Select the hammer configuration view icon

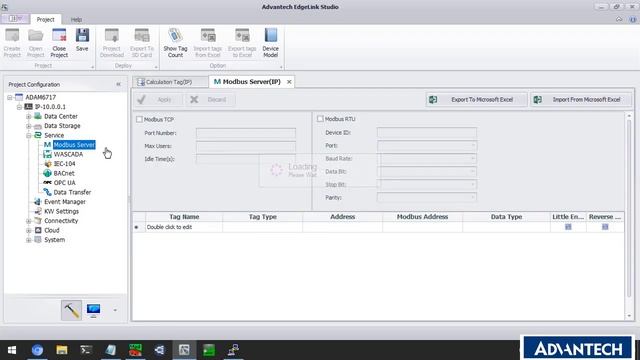(71, 310)
